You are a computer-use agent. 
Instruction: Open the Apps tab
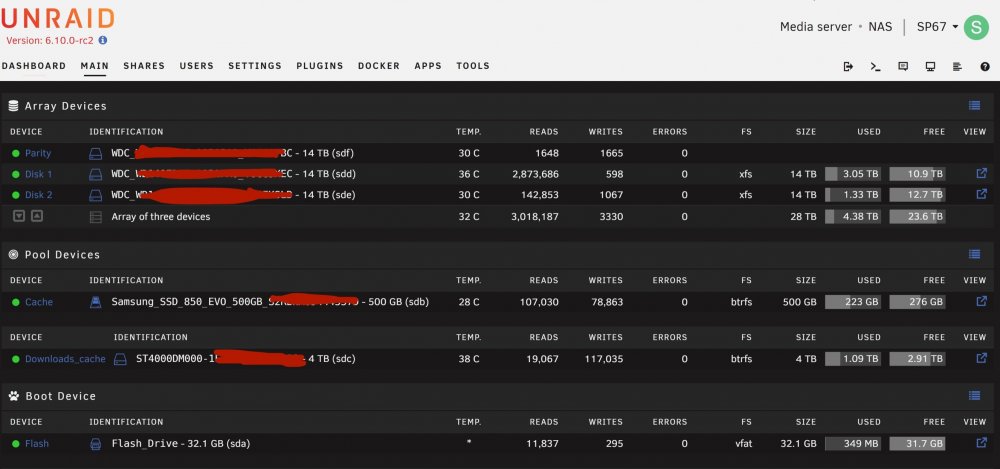pos(428,66)
